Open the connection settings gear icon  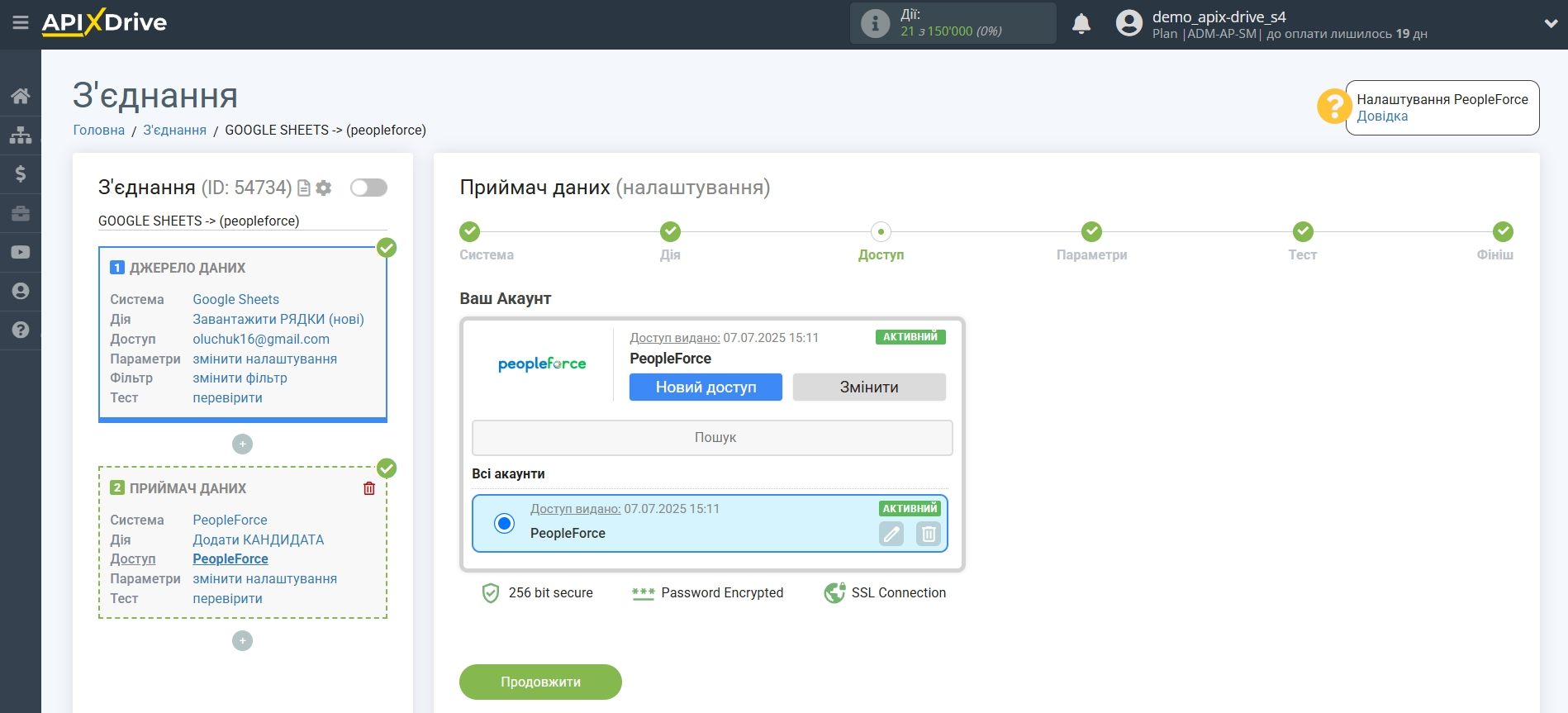(x=324, y=188)
